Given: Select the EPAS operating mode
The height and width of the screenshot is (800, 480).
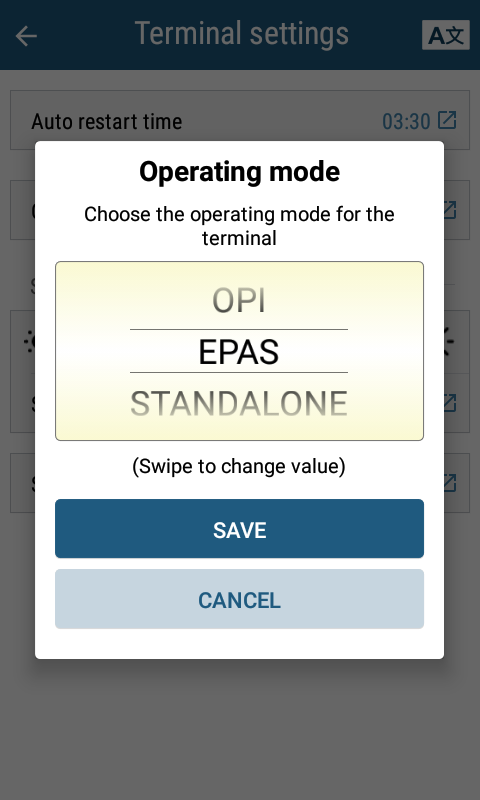Looking at the screenshot, I should (239, 352).
